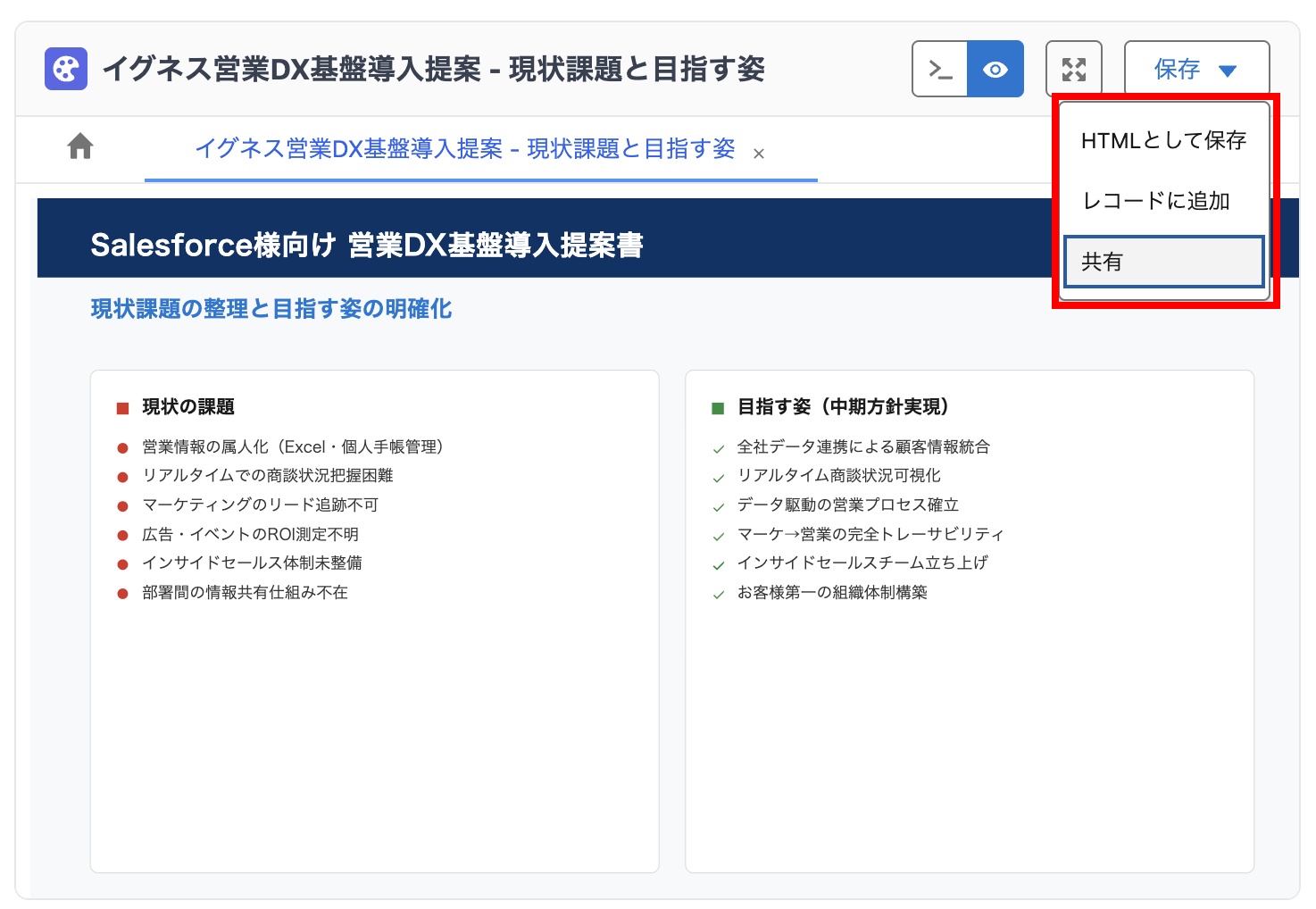Close the open proposal tab
Viewport: 1316px width, 909px height.
758,154
